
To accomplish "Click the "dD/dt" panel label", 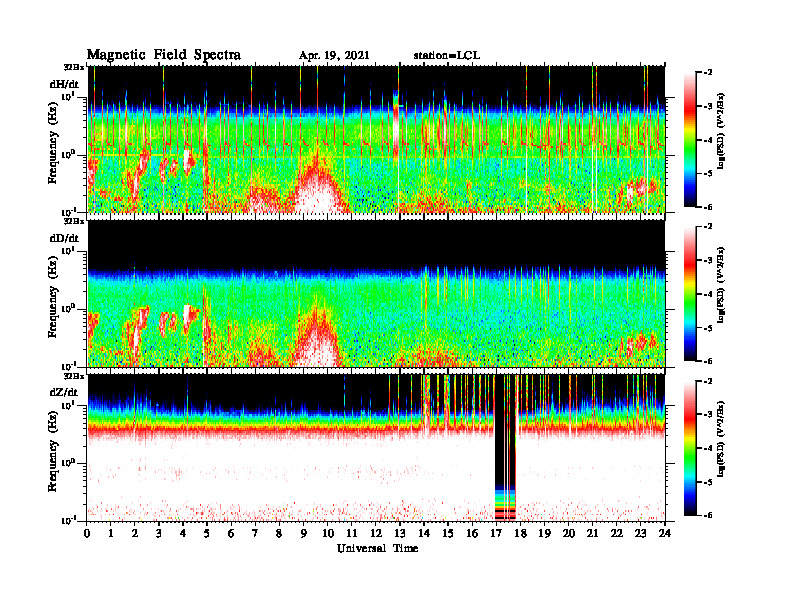I will tap(64, 238).
